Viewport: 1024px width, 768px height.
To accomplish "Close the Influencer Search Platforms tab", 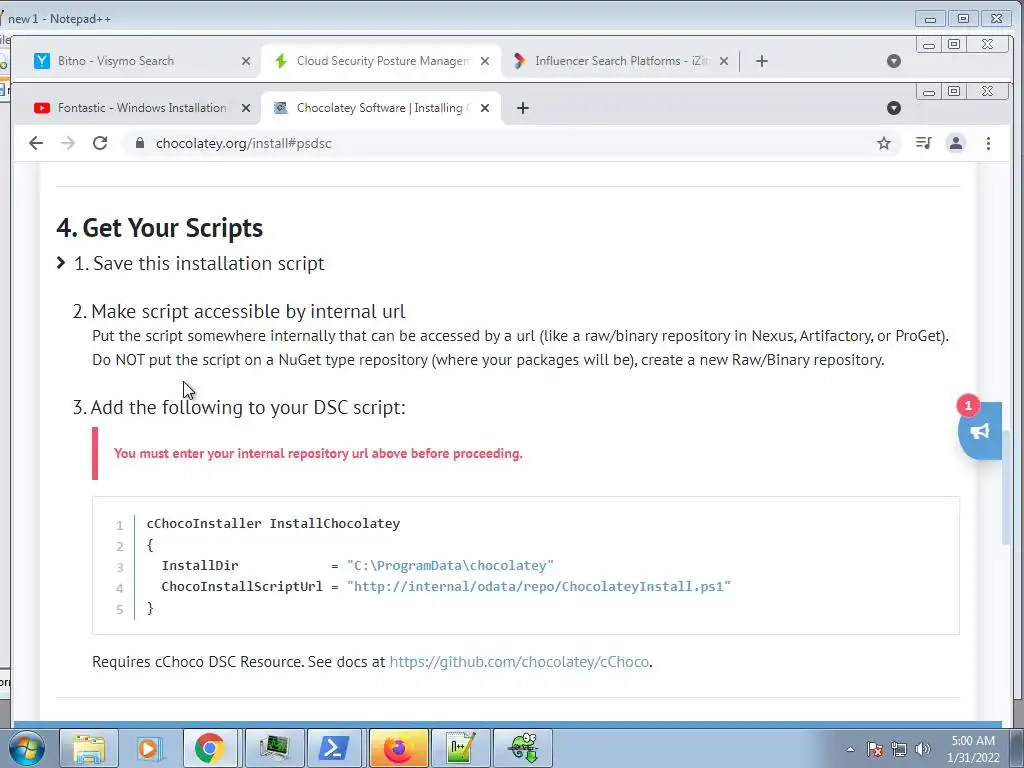I will click(724, 61).
